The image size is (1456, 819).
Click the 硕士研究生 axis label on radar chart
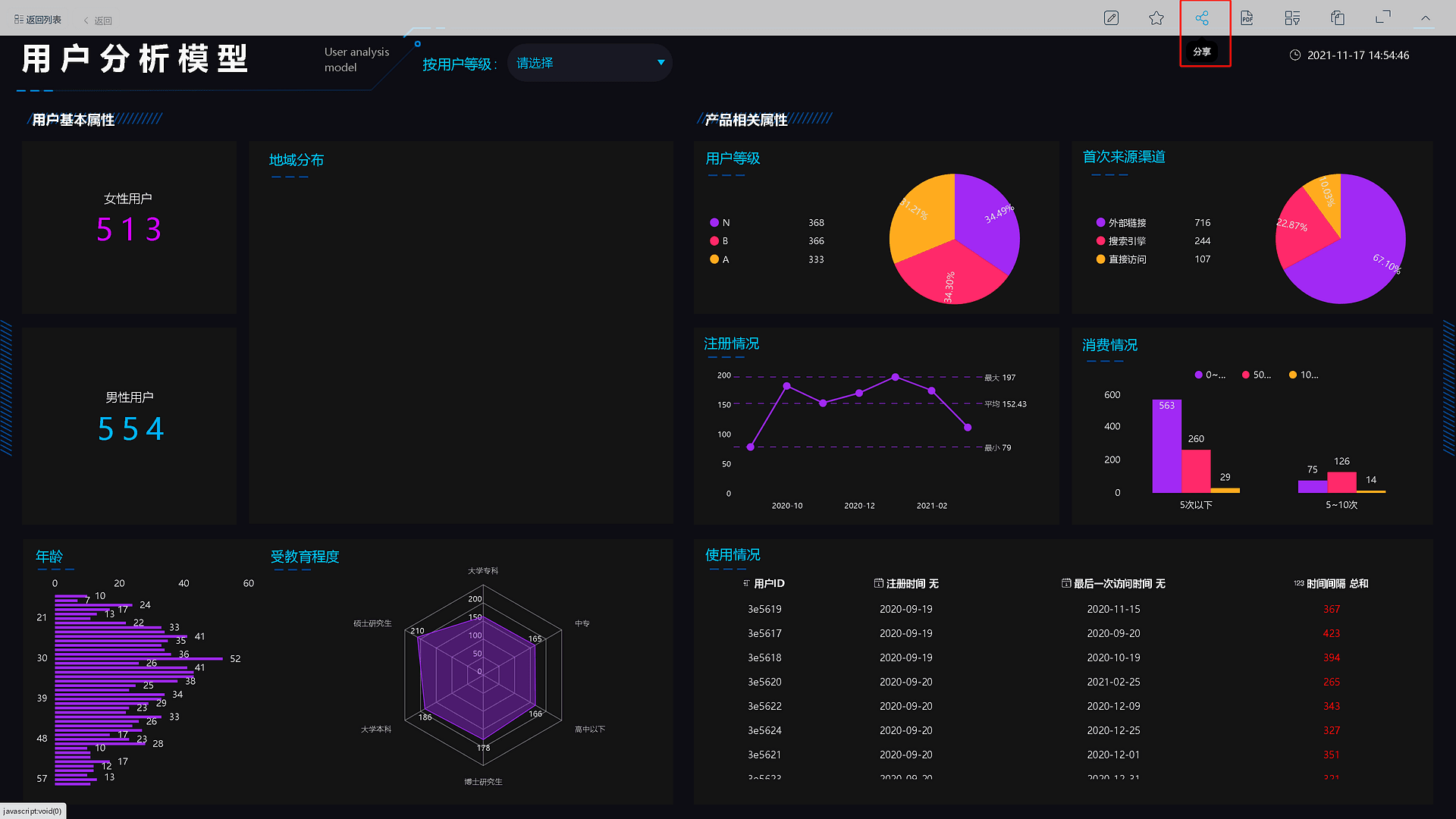(x=372, y=623)
